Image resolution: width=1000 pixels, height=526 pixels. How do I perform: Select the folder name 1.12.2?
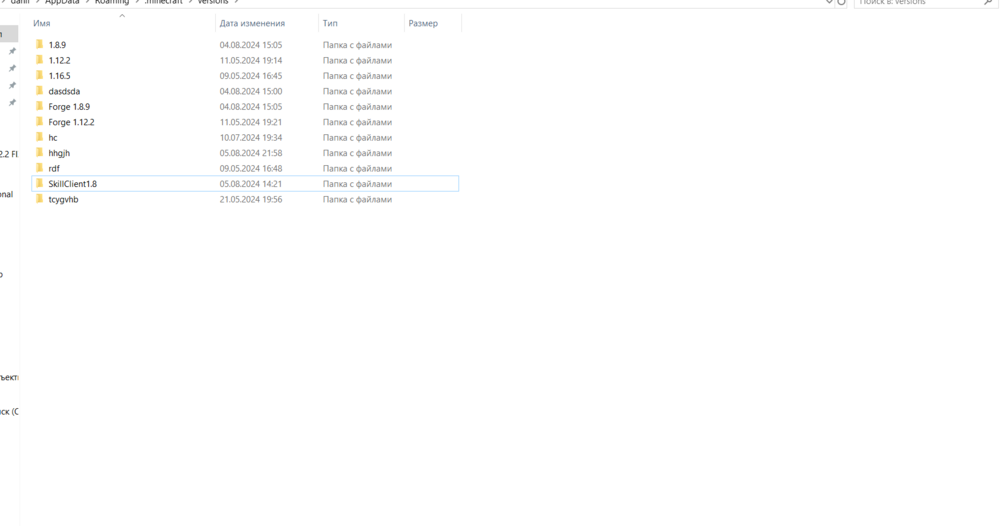pos(59,61)
